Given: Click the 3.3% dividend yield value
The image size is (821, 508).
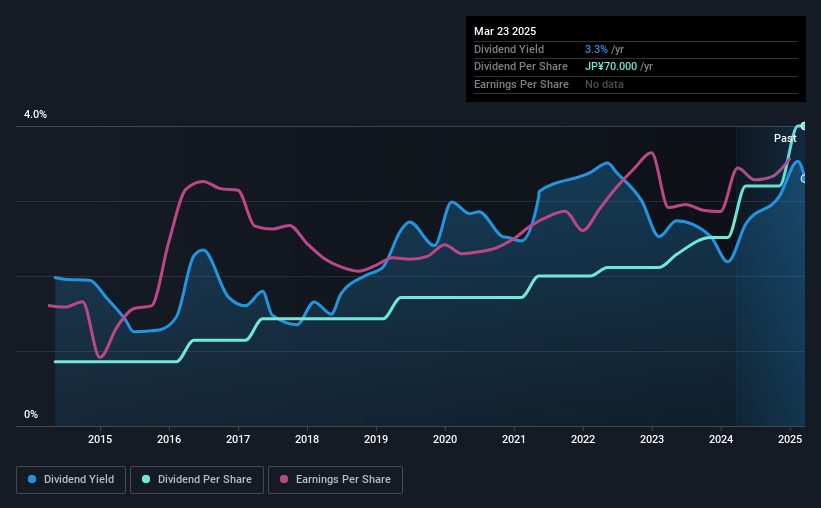Looking at the screenshot, I should [x=596, y=49].
